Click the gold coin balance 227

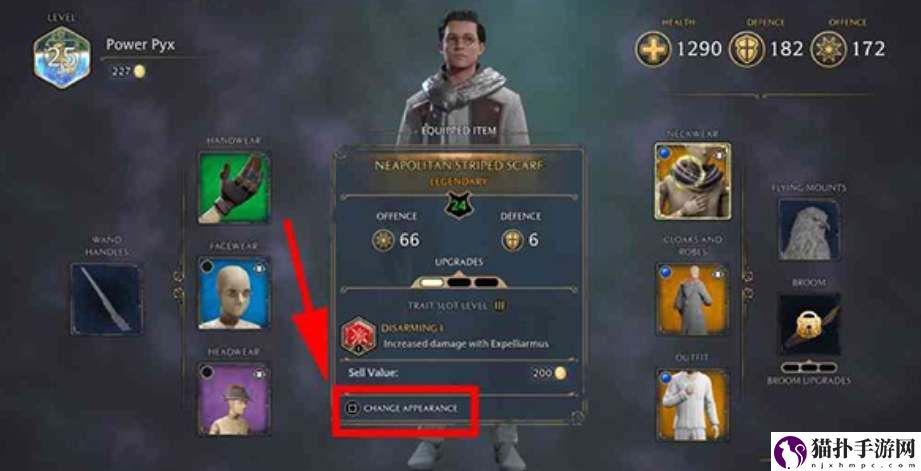(x=128, y=72)
